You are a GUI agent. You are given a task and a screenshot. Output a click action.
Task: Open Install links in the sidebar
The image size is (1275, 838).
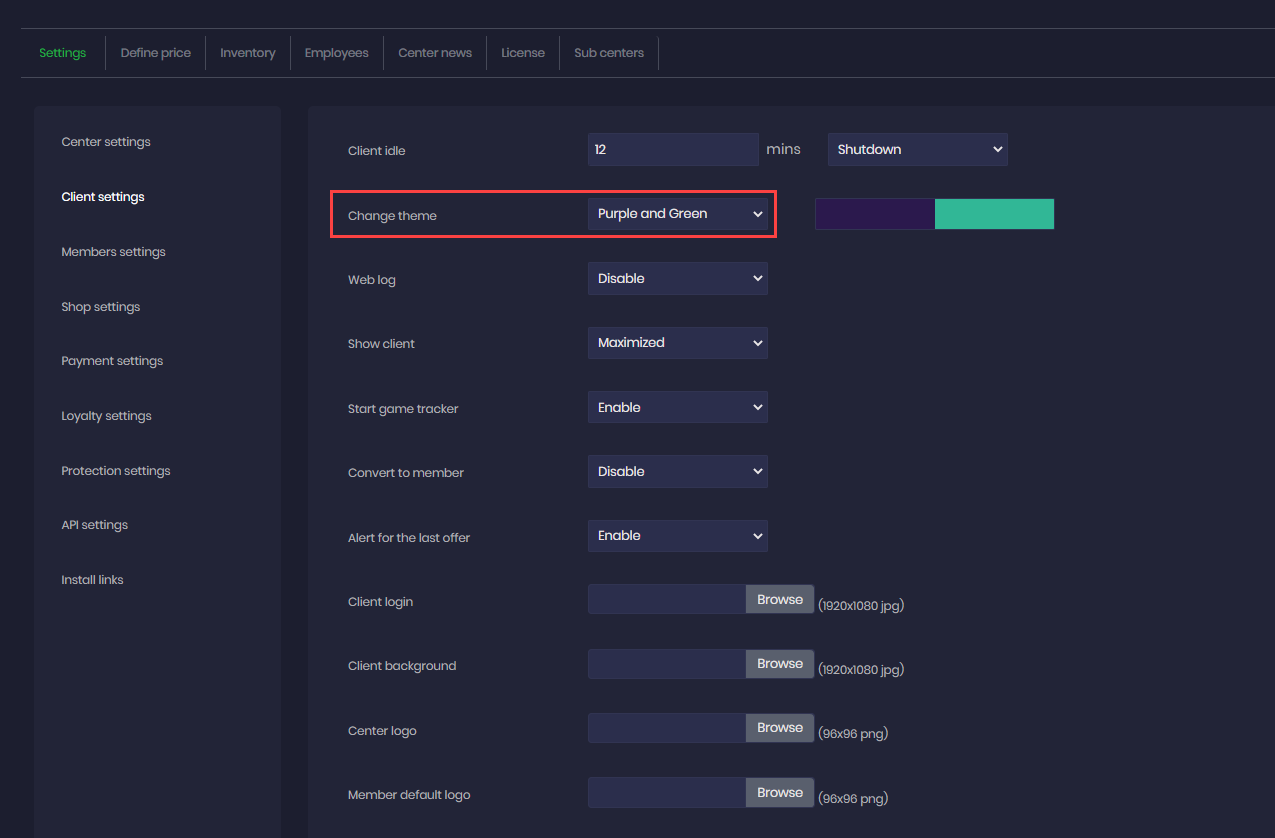pyautogui.click(x=92, y=580)
